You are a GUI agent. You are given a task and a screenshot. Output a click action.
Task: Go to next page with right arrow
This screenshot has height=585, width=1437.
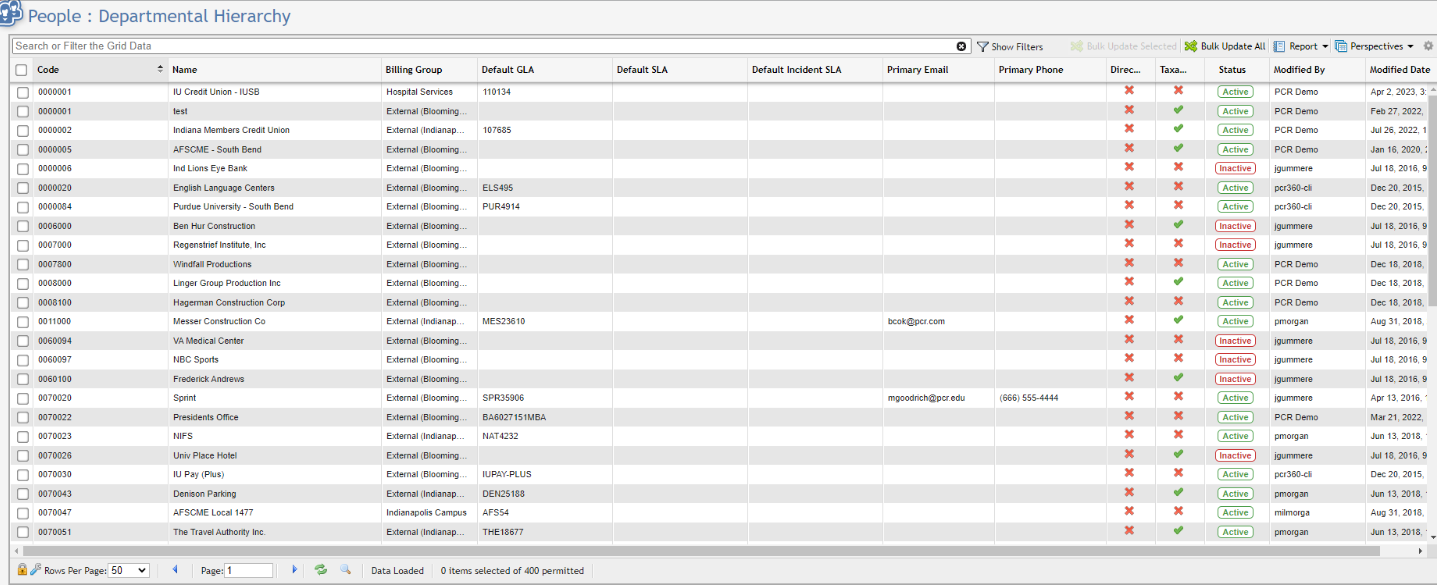pyautogui.click(x=294, y=570)
